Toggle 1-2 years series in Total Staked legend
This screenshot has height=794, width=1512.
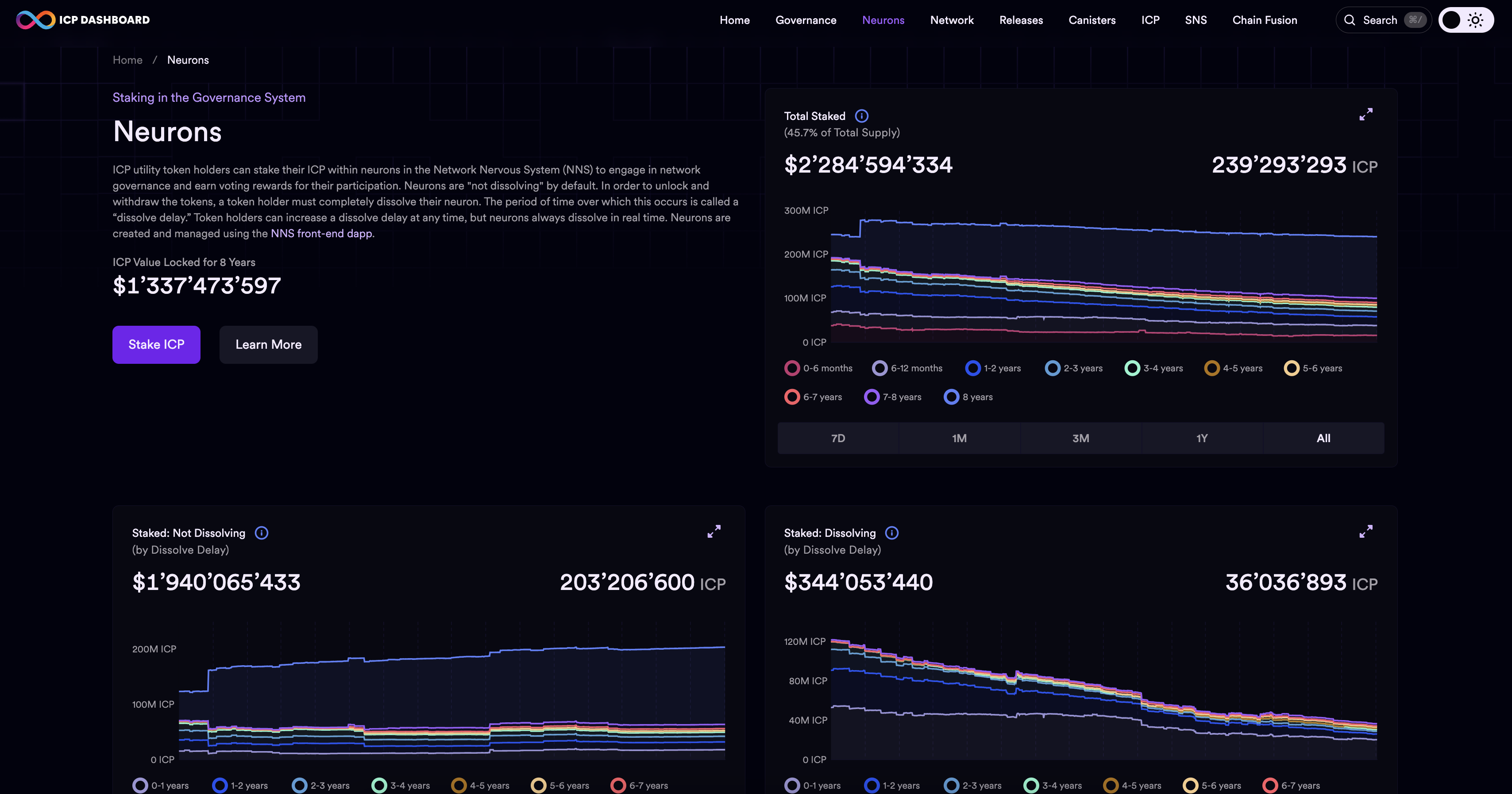pos(992,368)
